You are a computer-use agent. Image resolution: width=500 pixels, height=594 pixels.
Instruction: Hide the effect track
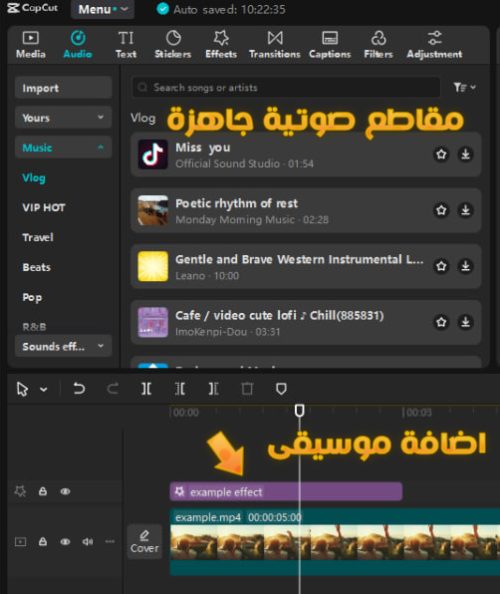click(x=65, y=491)
